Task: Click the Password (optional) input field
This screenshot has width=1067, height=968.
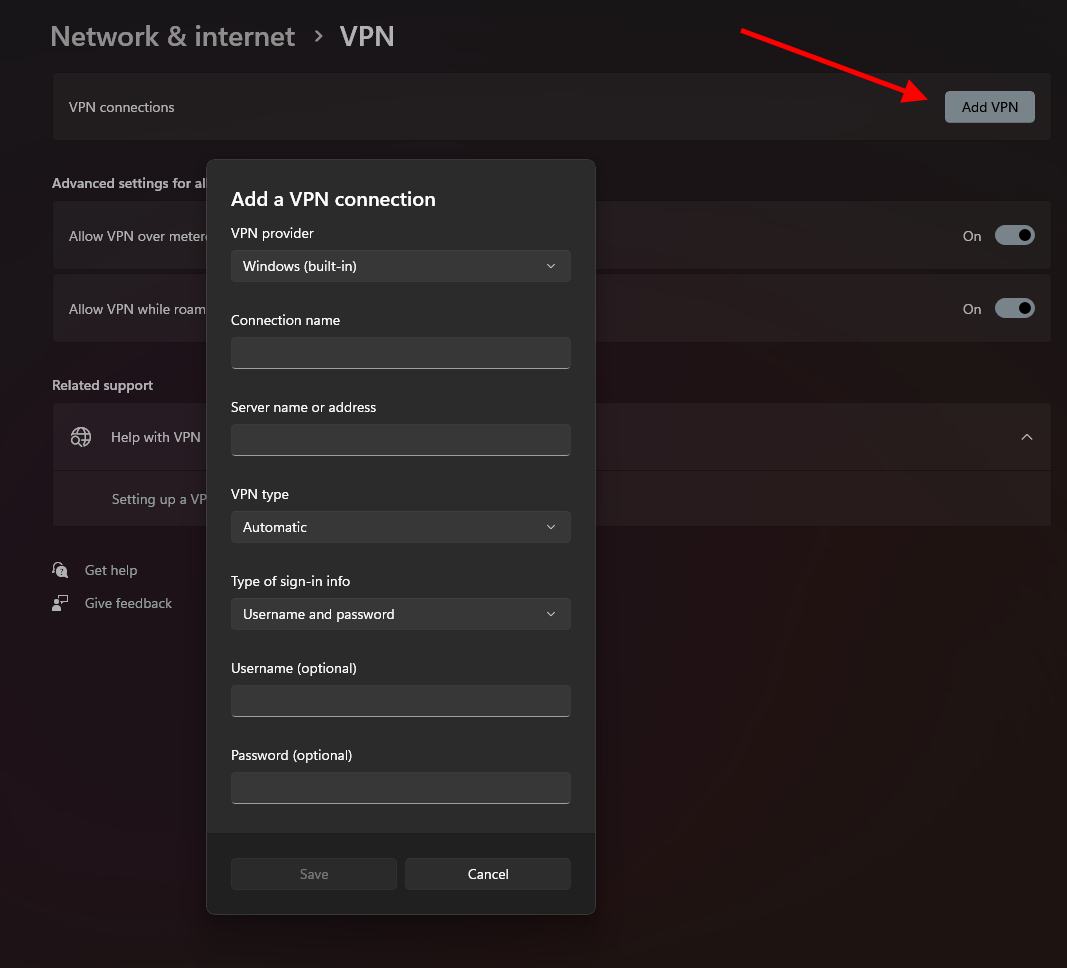Action: click(x=400, y=788)
